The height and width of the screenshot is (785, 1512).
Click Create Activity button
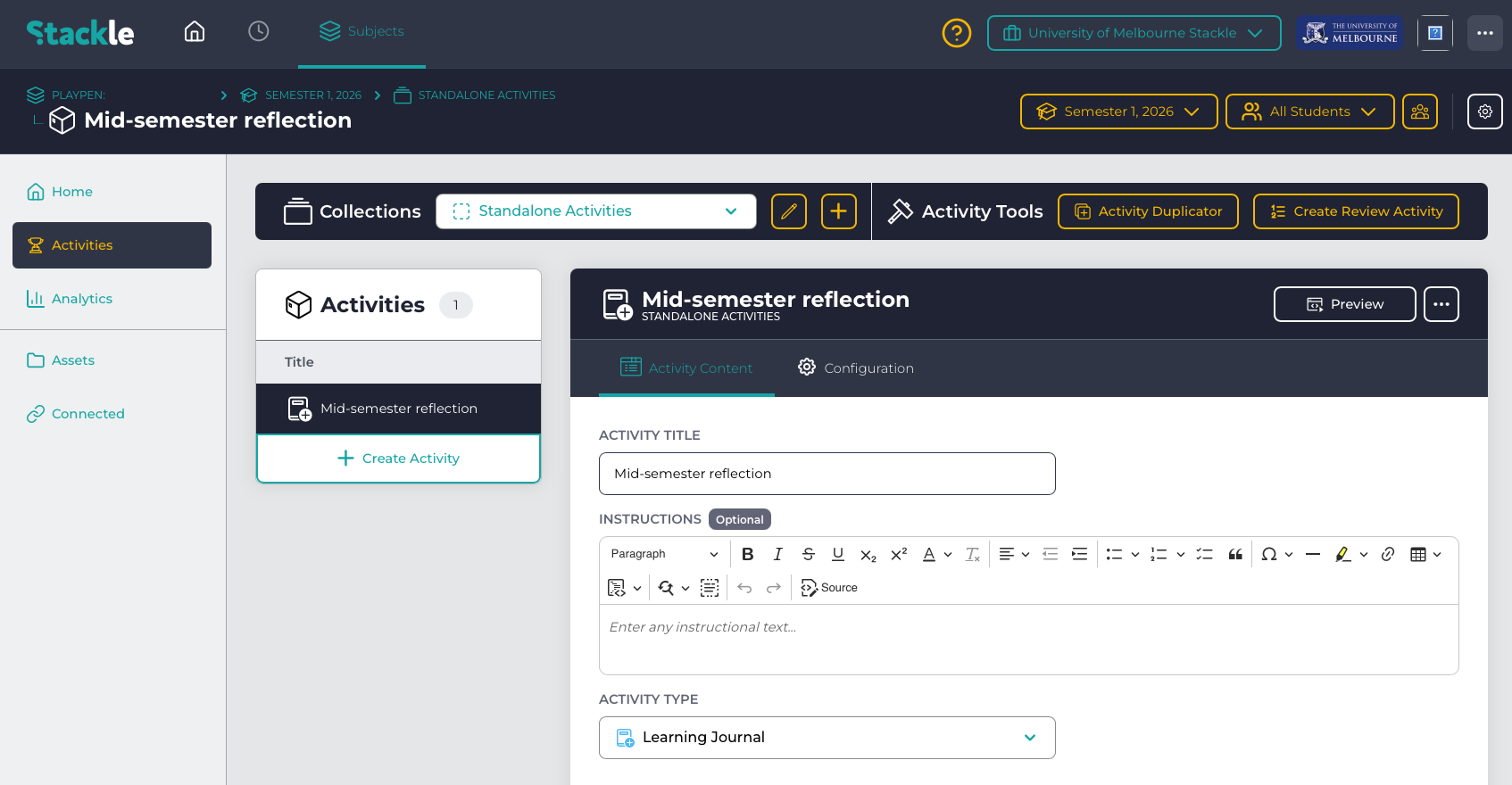(x=398, y=459)
